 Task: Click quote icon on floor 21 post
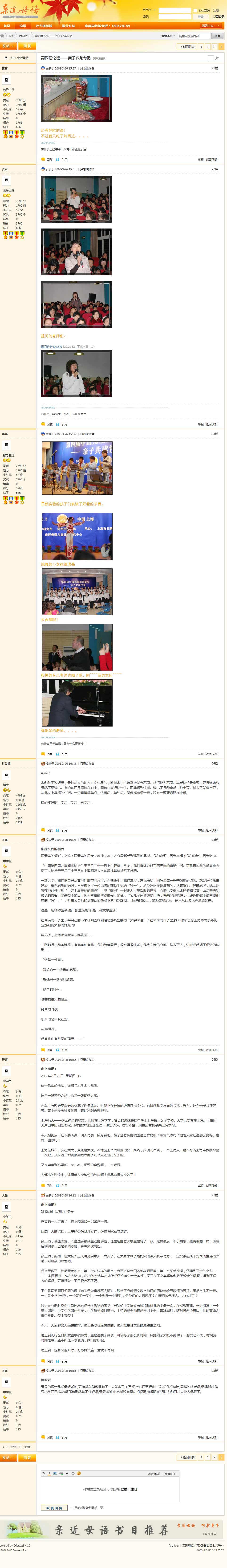(x=58, y=159)
